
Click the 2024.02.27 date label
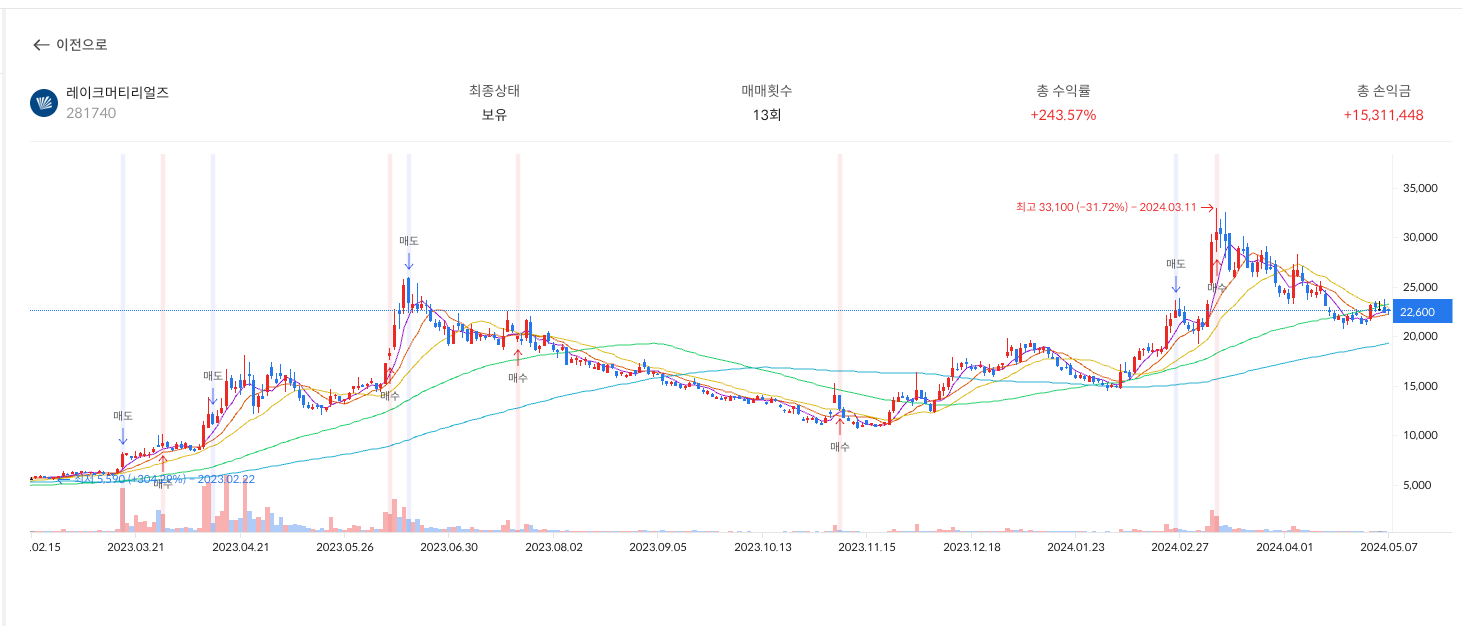pos(1181,547)
